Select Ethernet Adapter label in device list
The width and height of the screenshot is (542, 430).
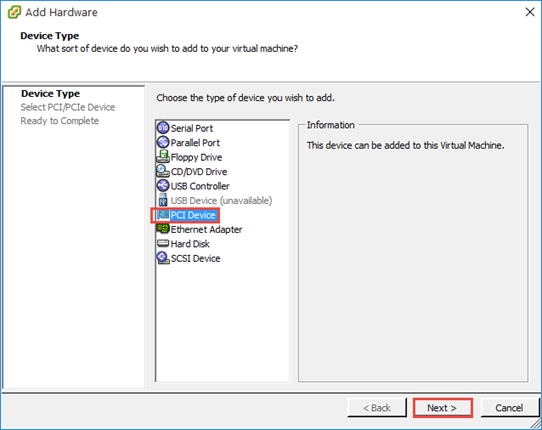pos(206,230)
